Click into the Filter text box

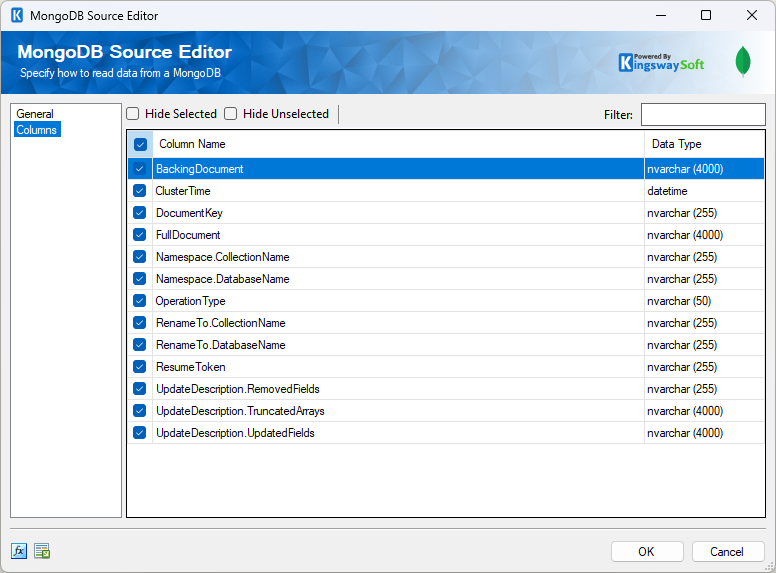(x=703, y=114)
